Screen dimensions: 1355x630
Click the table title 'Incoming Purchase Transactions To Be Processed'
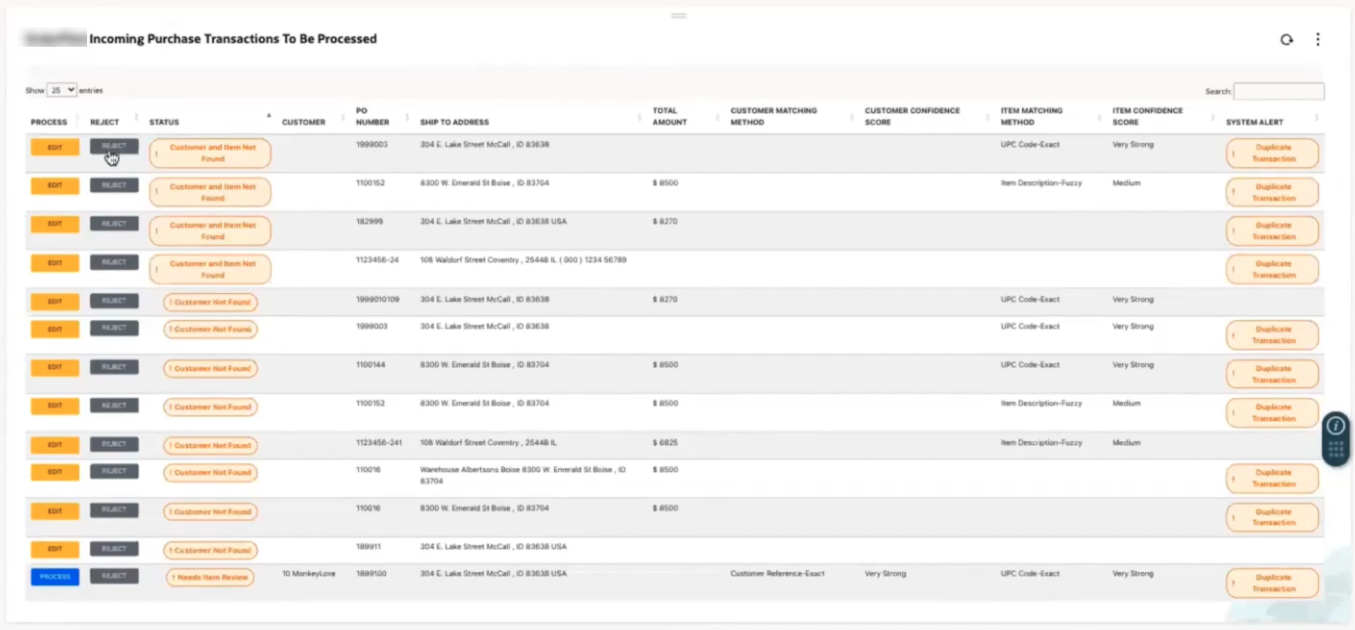pos(233,39)
